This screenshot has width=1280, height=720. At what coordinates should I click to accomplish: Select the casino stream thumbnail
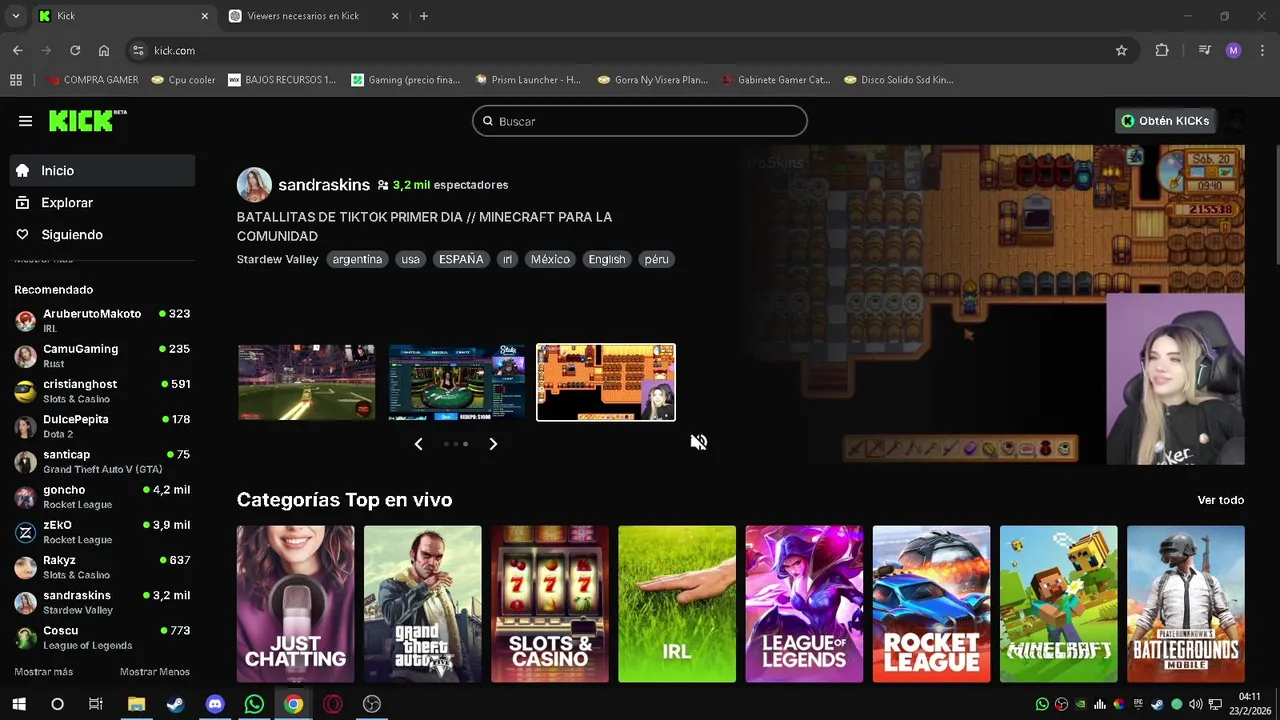click(457, 383)
